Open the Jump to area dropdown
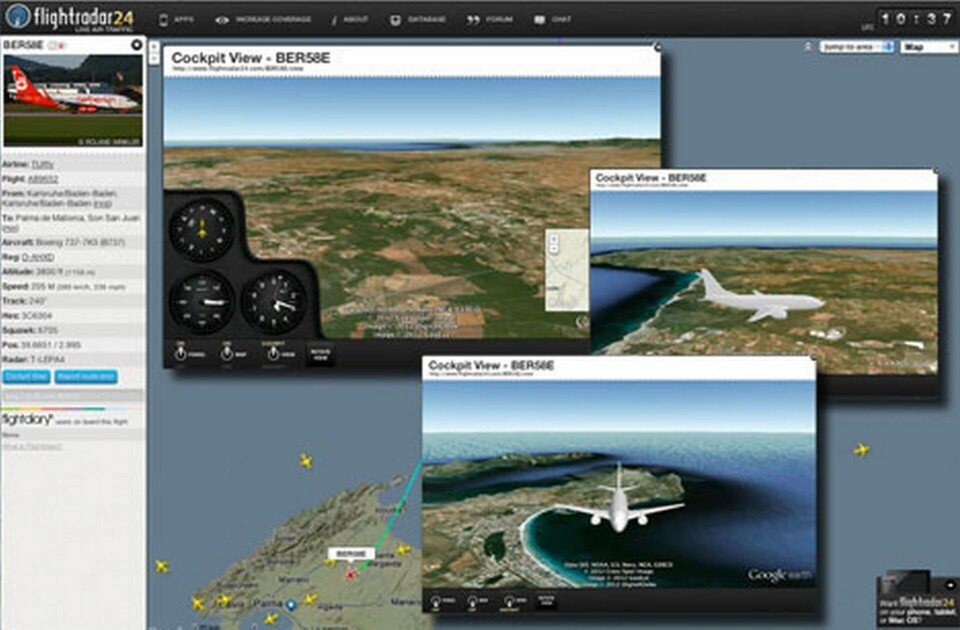Image resolution: width=960 pixels, height=630 pixels. coord(857,47)
